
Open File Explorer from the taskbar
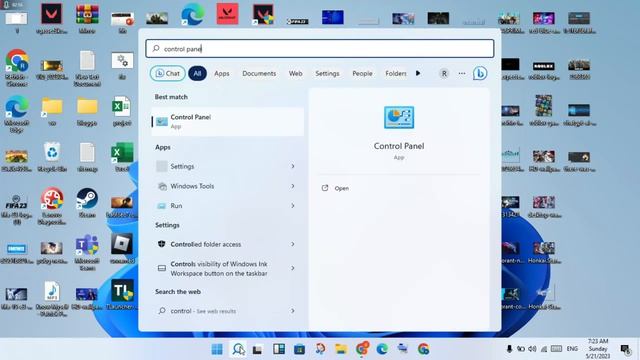click(341, 349)
